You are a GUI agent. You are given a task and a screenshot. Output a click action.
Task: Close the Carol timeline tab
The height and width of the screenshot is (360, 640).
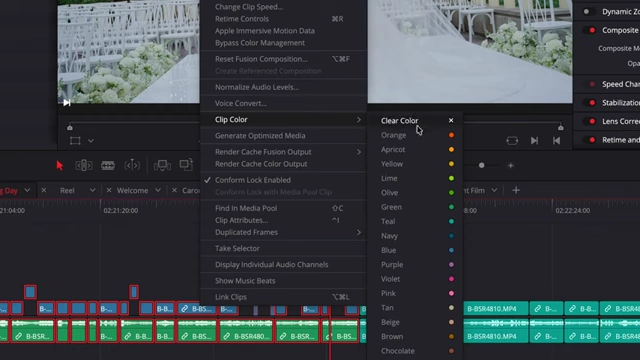(174, 190)
